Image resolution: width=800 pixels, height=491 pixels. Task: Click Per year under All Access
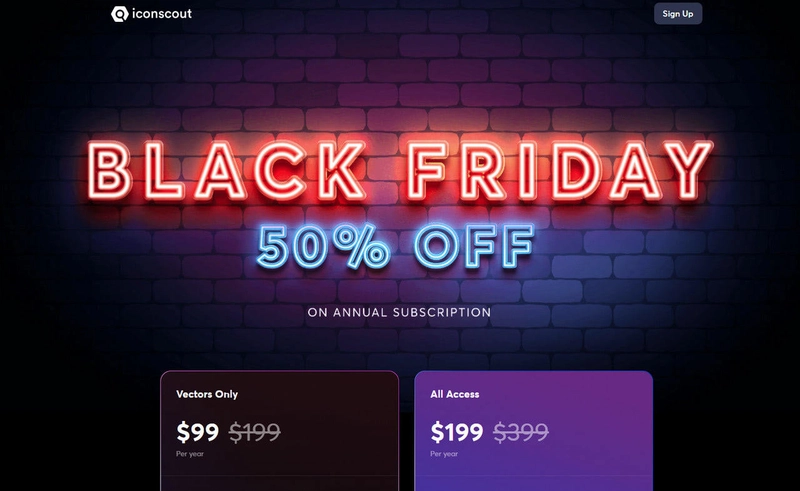pos(444,454)
